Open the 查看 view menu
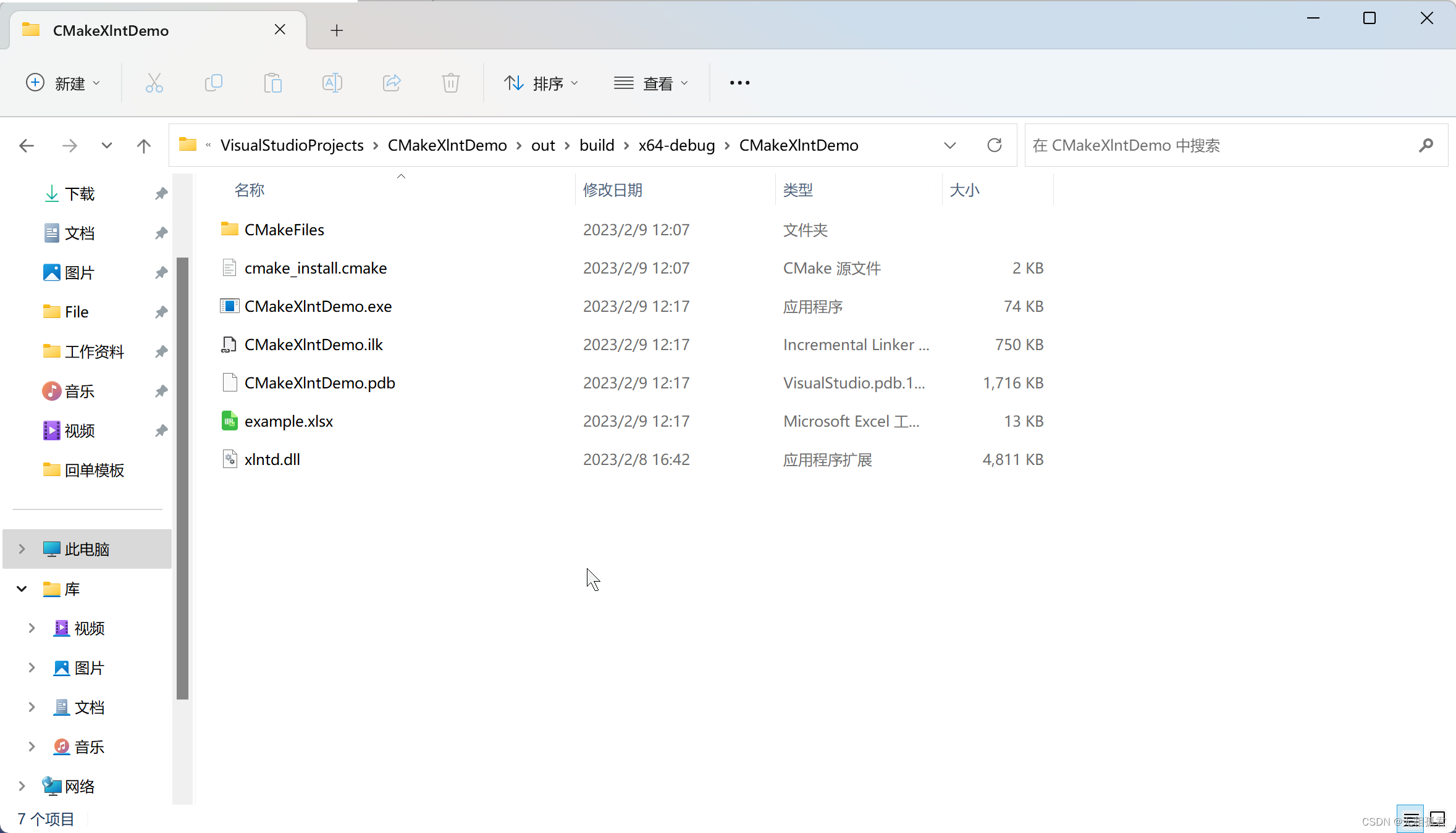Screen dimensions: 1456x833 (650, 83)
